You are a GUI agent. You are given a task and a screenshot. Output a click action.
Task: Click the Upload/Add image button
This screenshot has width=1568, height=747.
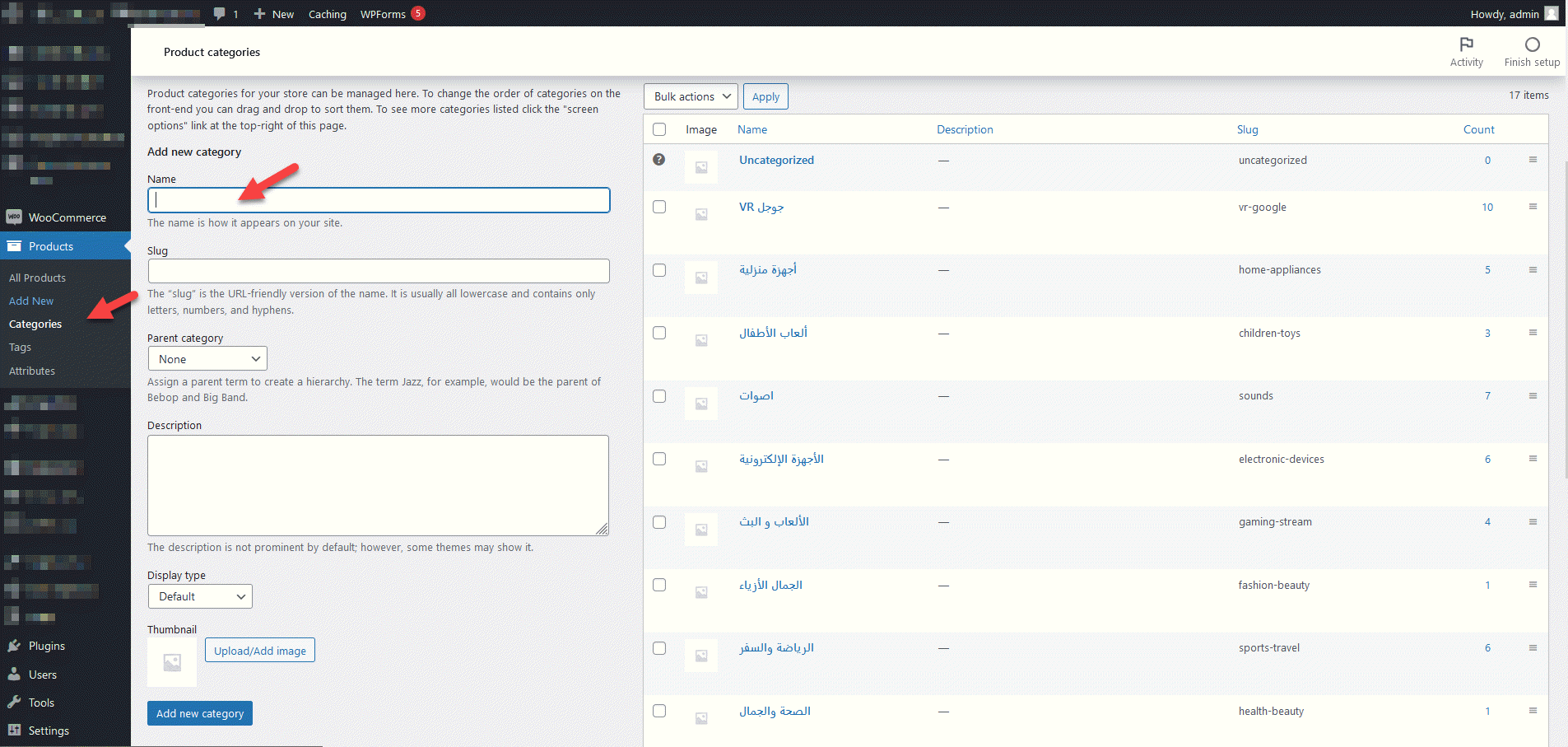pyautogui.click(x=259, y=651)
